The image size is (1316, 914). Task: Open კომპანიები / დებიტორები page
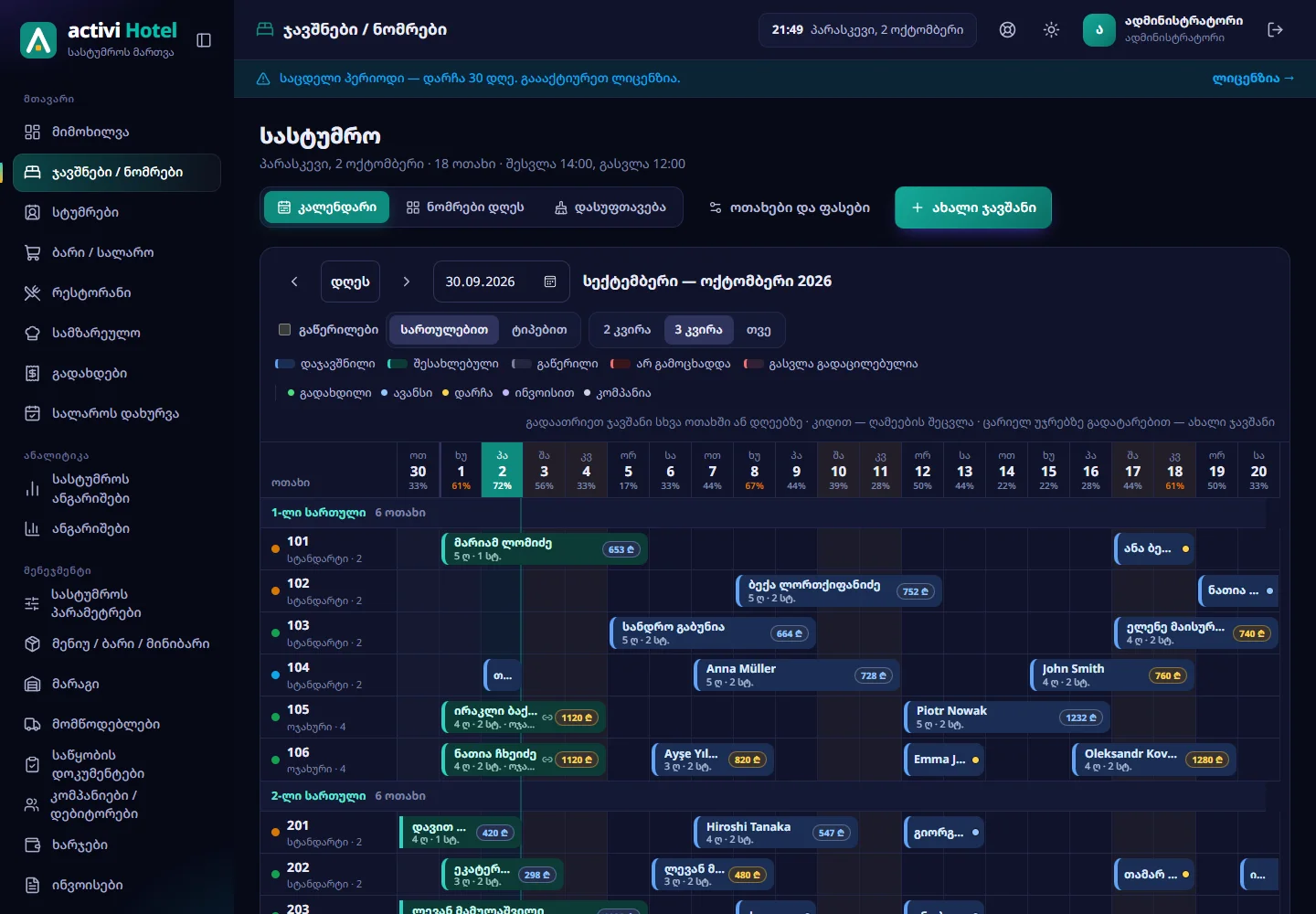pos(117,804)
